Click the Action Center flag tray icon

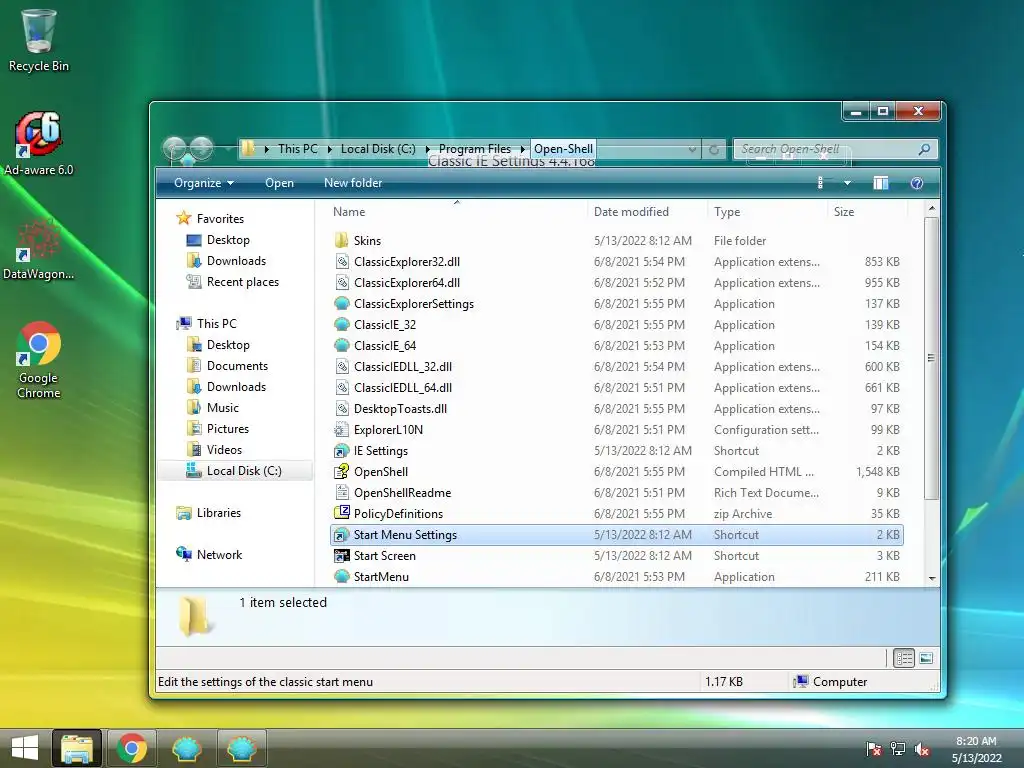[x=873, y=749]
